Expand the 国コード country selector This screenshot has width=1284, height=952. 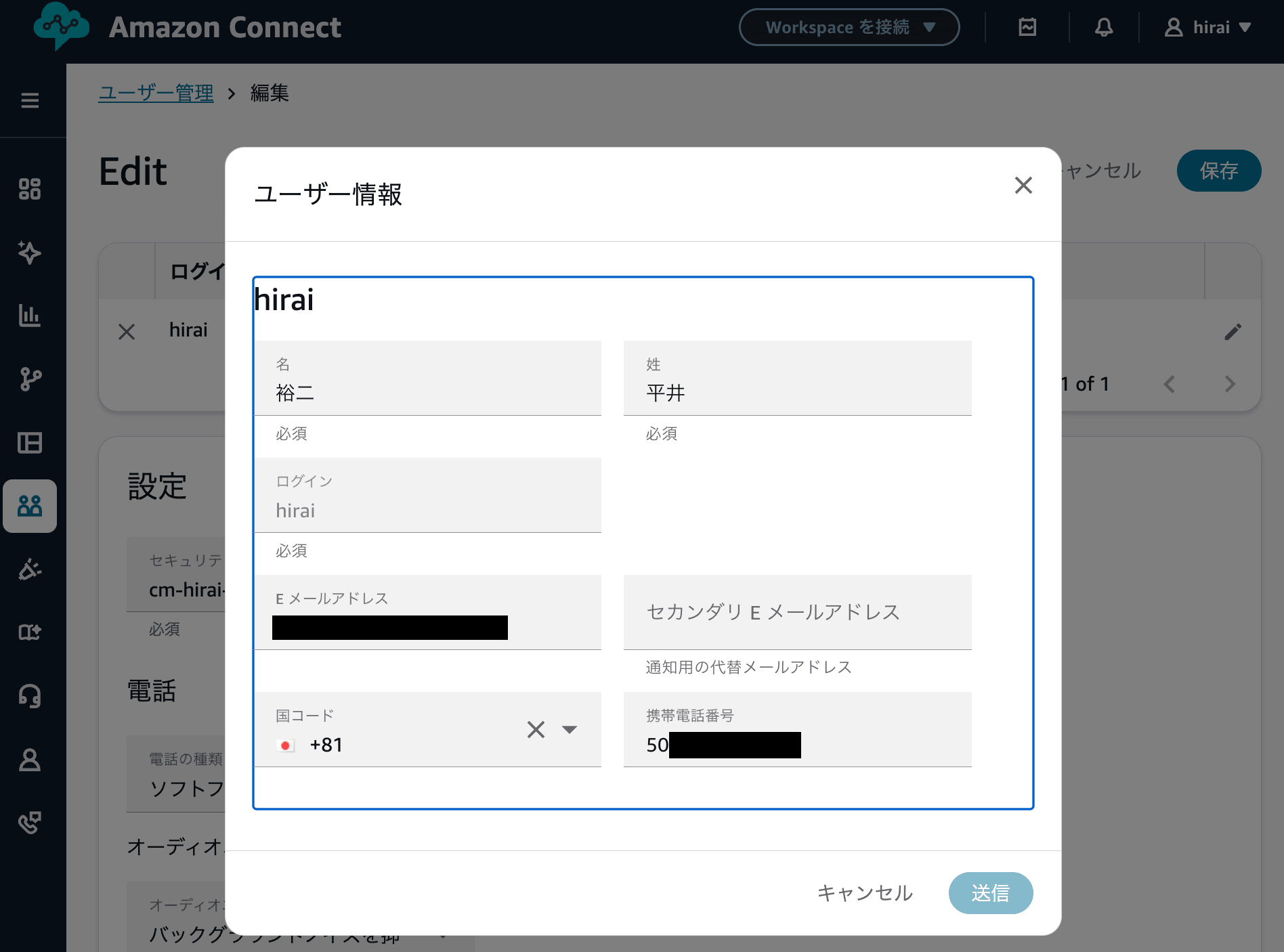pos(571,730)
